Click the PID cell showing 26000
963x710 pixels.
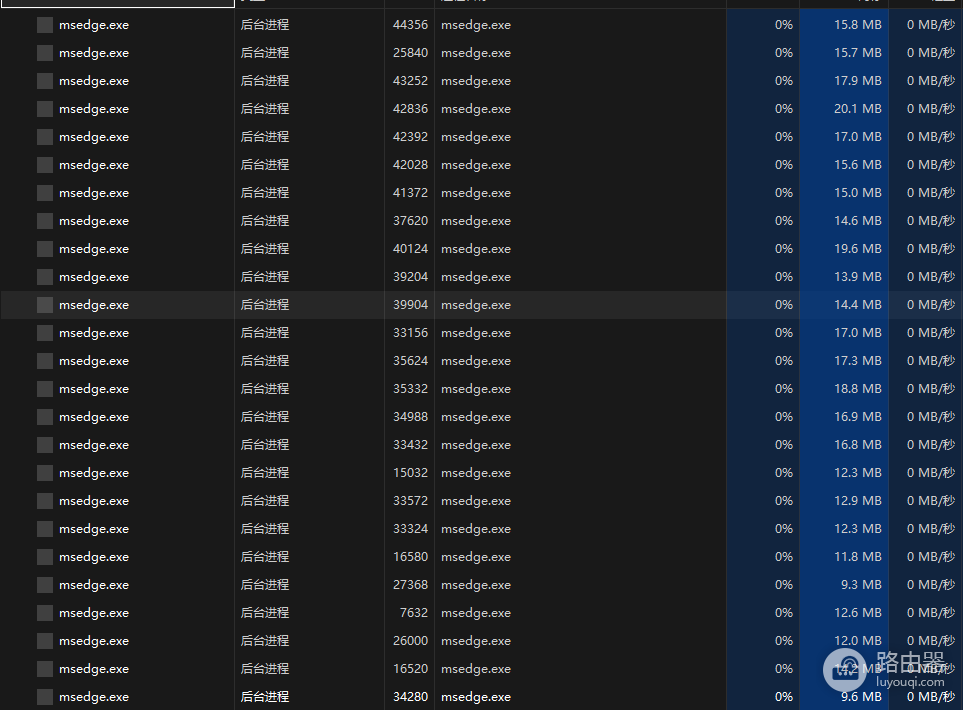[410, 641]
